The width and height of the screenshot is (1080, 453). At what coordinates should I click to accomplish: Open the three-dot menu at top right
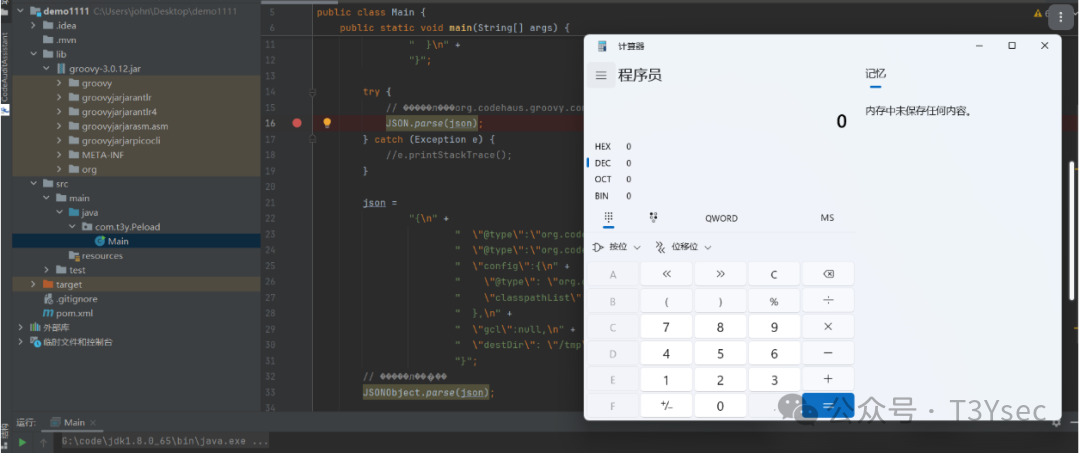coord(1061,17)
